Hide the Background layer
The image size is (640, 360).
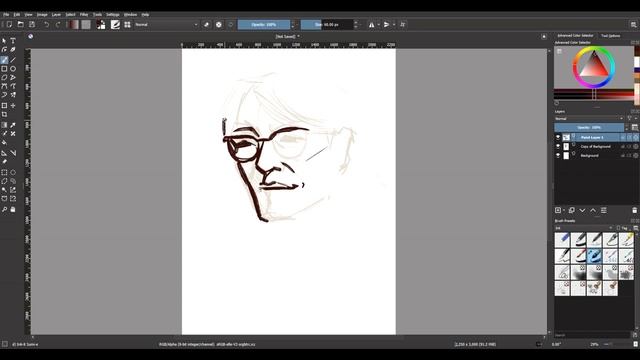tap(558, 156)
